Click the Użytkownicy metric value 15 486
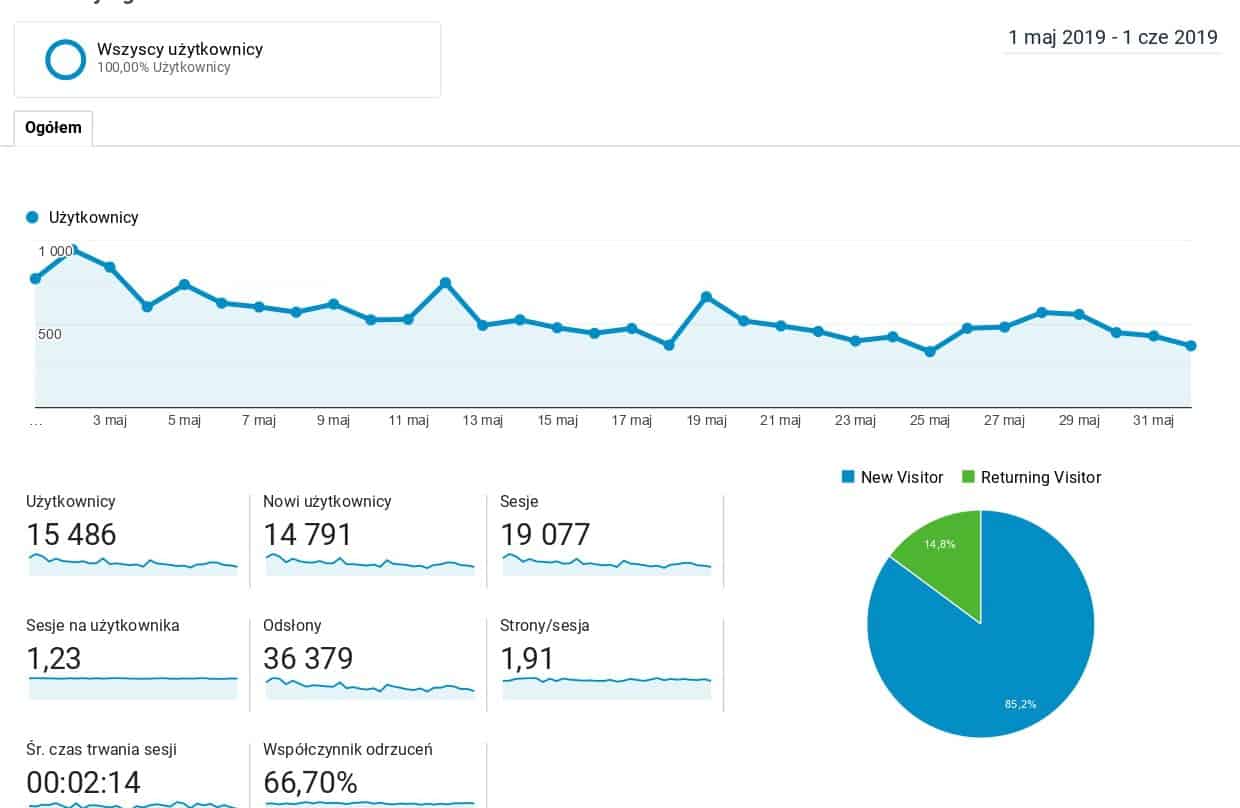Screen dimensions: 1240x808 [x=72, y=535]
